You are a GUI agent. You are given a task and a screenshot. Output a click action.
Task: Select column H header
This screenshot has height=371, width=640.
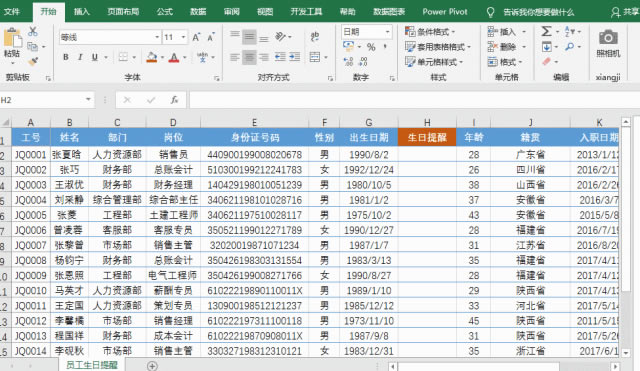coord(427,122)
